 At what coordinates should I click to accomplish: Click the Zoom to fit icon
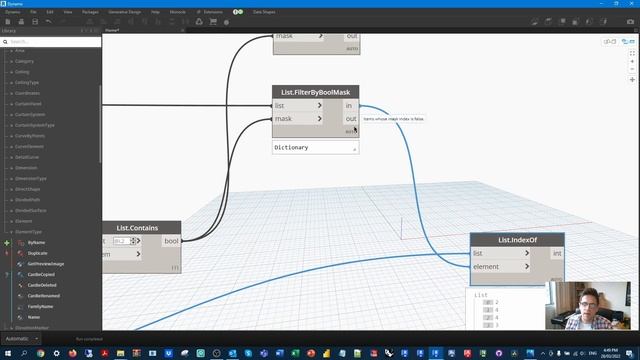click(632, 53)
